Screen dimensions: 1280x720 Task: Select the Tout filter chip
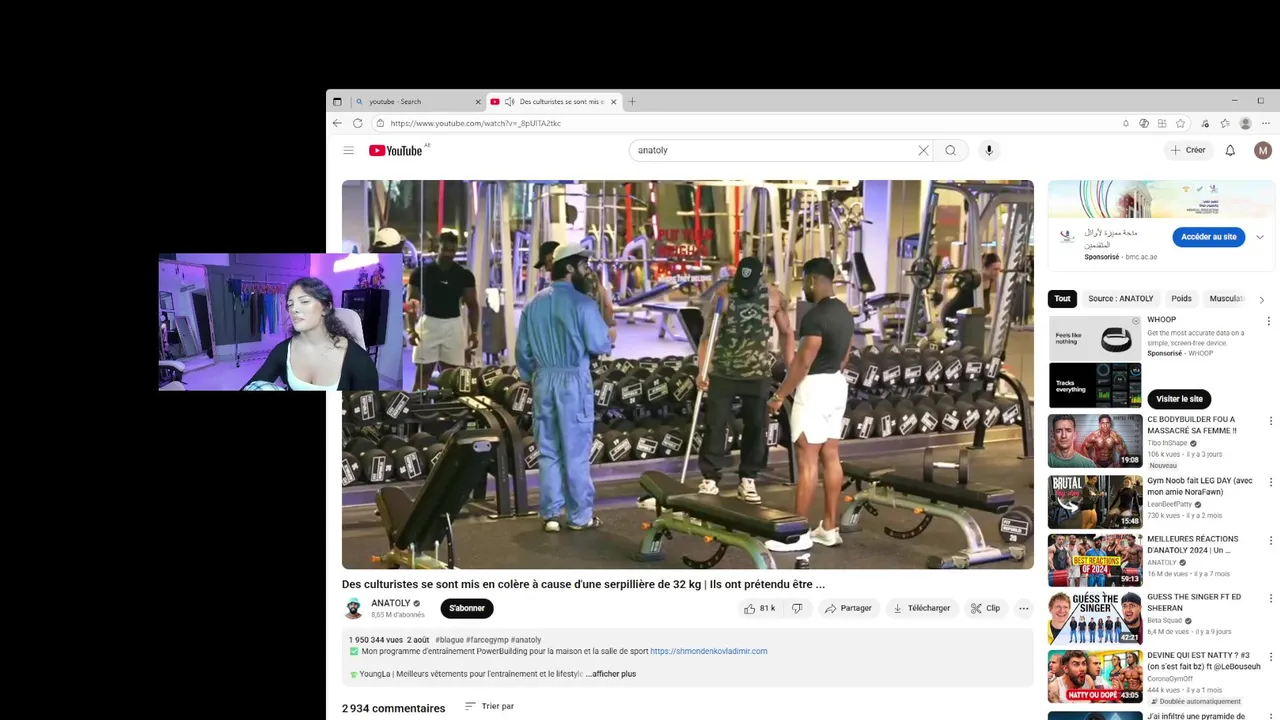1062,299
